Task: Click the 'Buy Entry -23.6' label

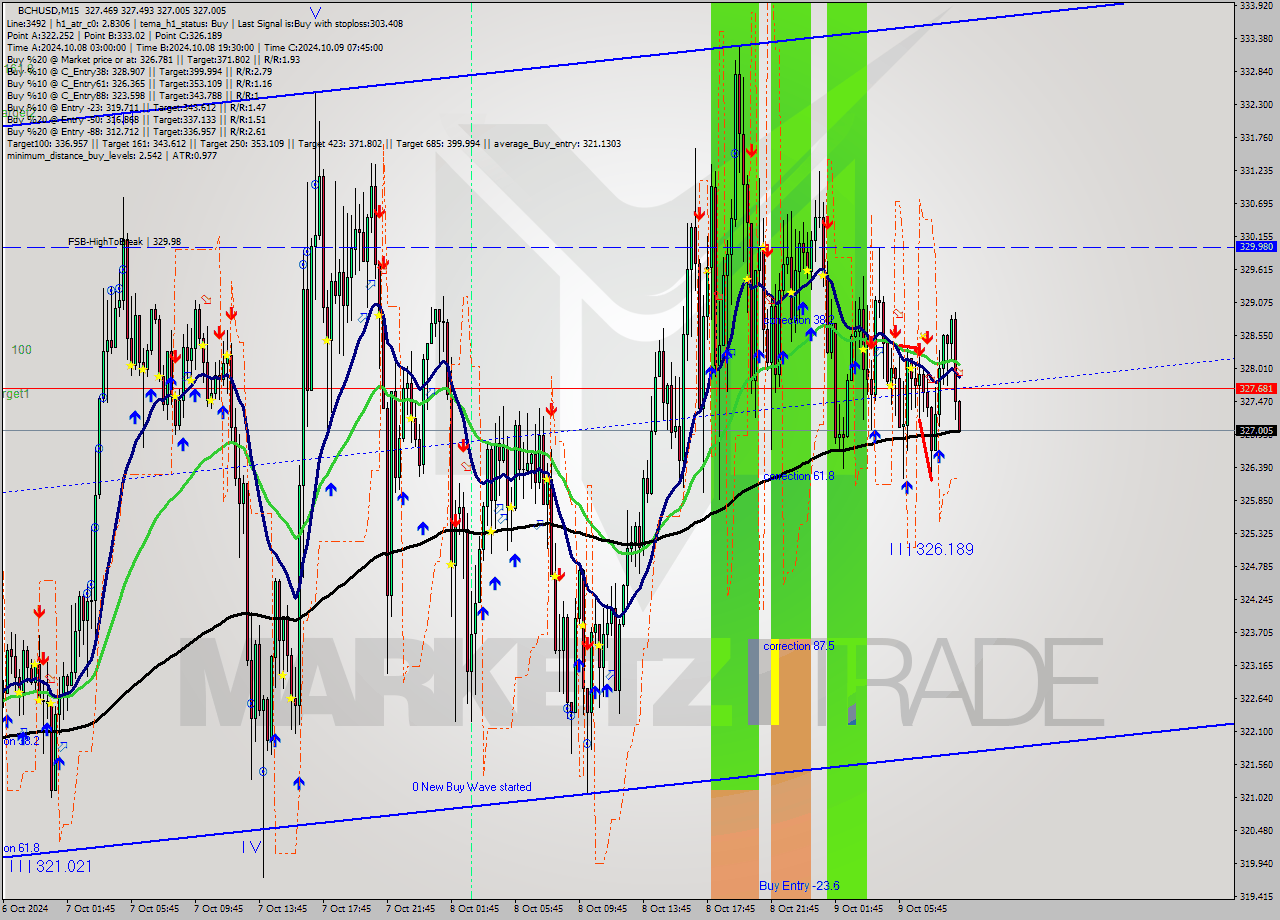Action: pos(799,886)
